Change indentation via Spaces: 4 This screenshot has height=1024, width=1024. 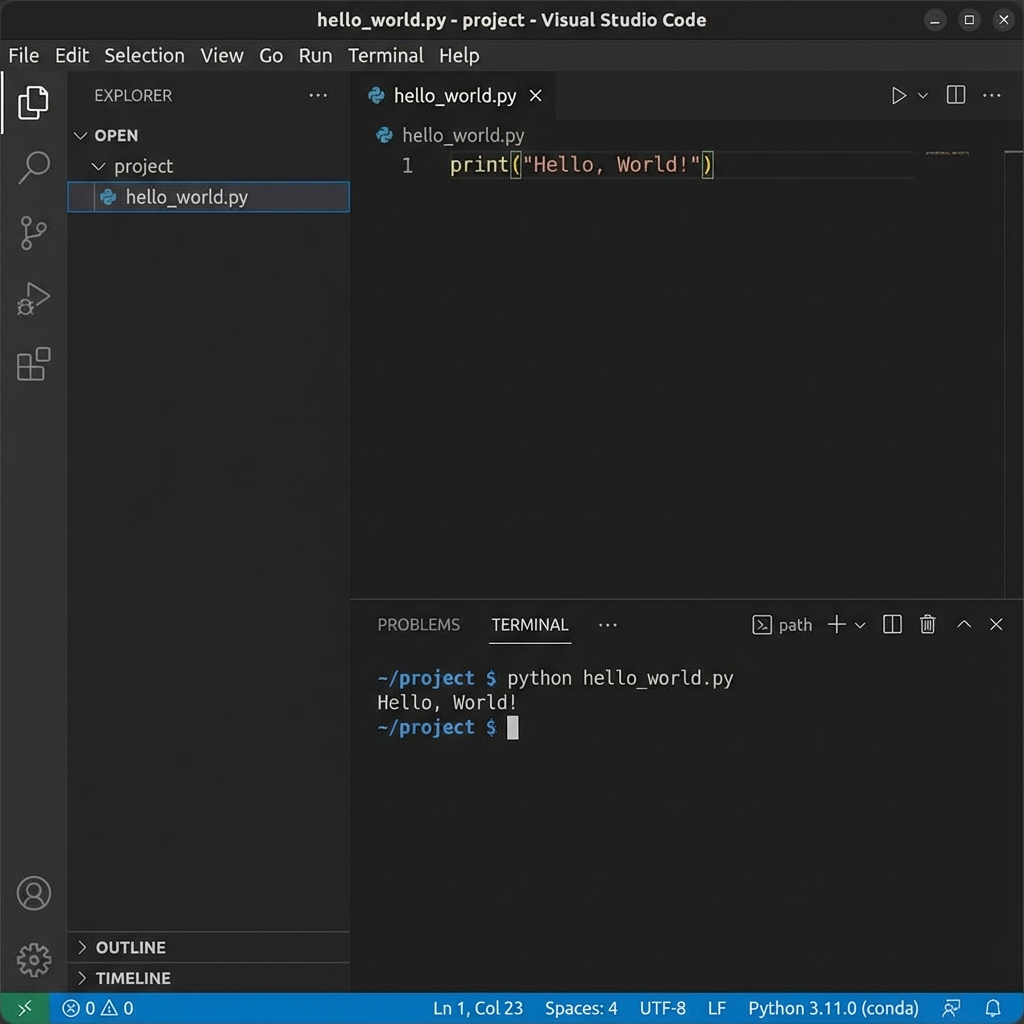[x=581, y=1008]
